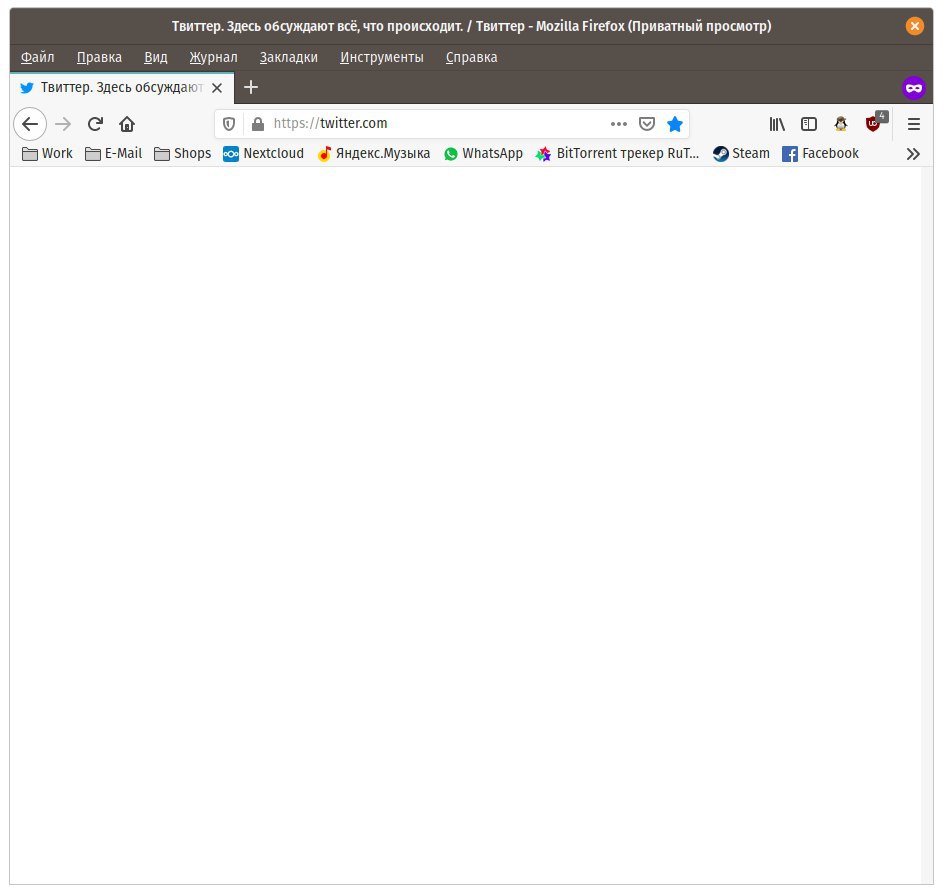Open the Инструменты menu
Image resolution: width=943 pixels, height=894 pixels.
[382, 57]
